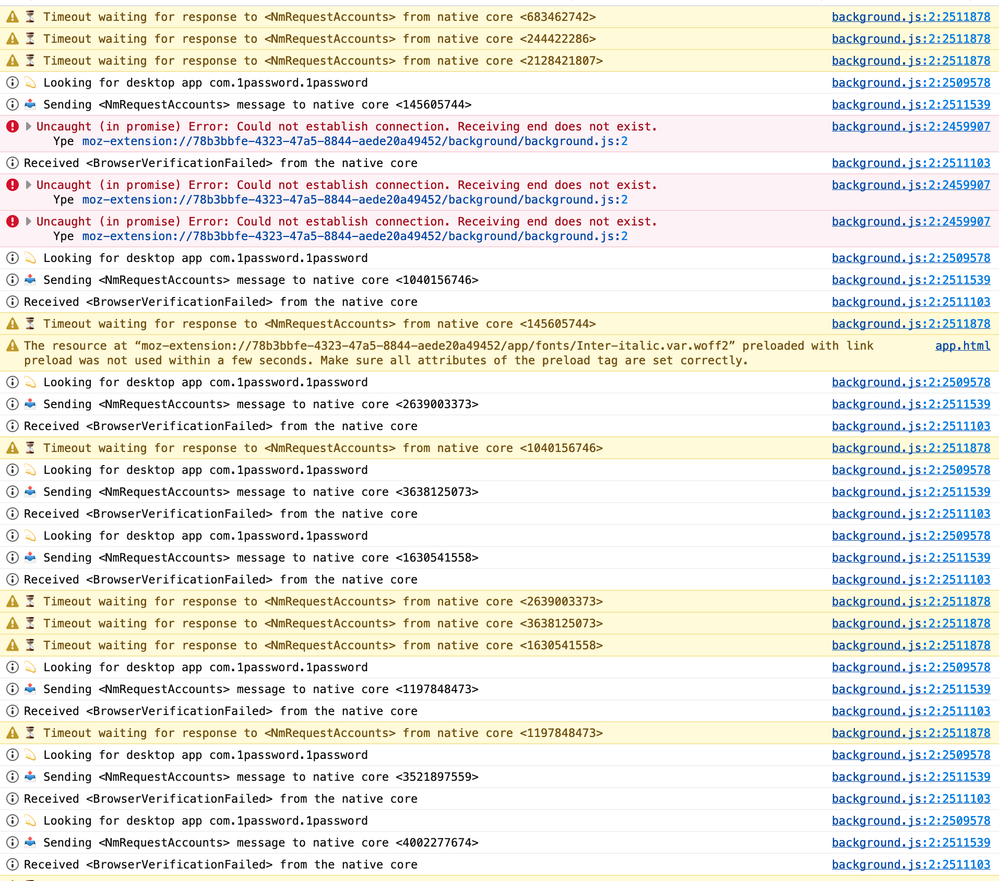Click info icon beside Sending <2639003373> message
The width and height of the screenshot is (999, 881).
[12, 404]
